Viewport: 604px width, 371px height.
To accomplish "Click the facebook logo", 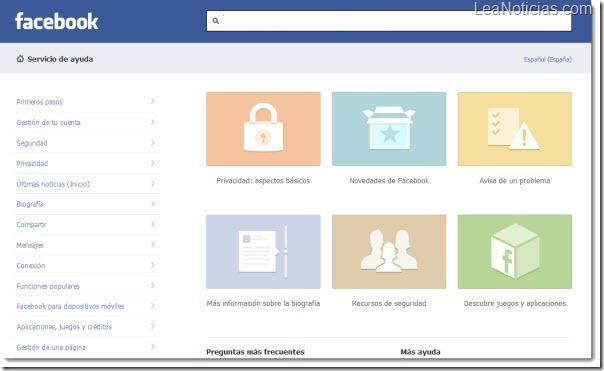I will pyautogui.click(x=57, y=21).
